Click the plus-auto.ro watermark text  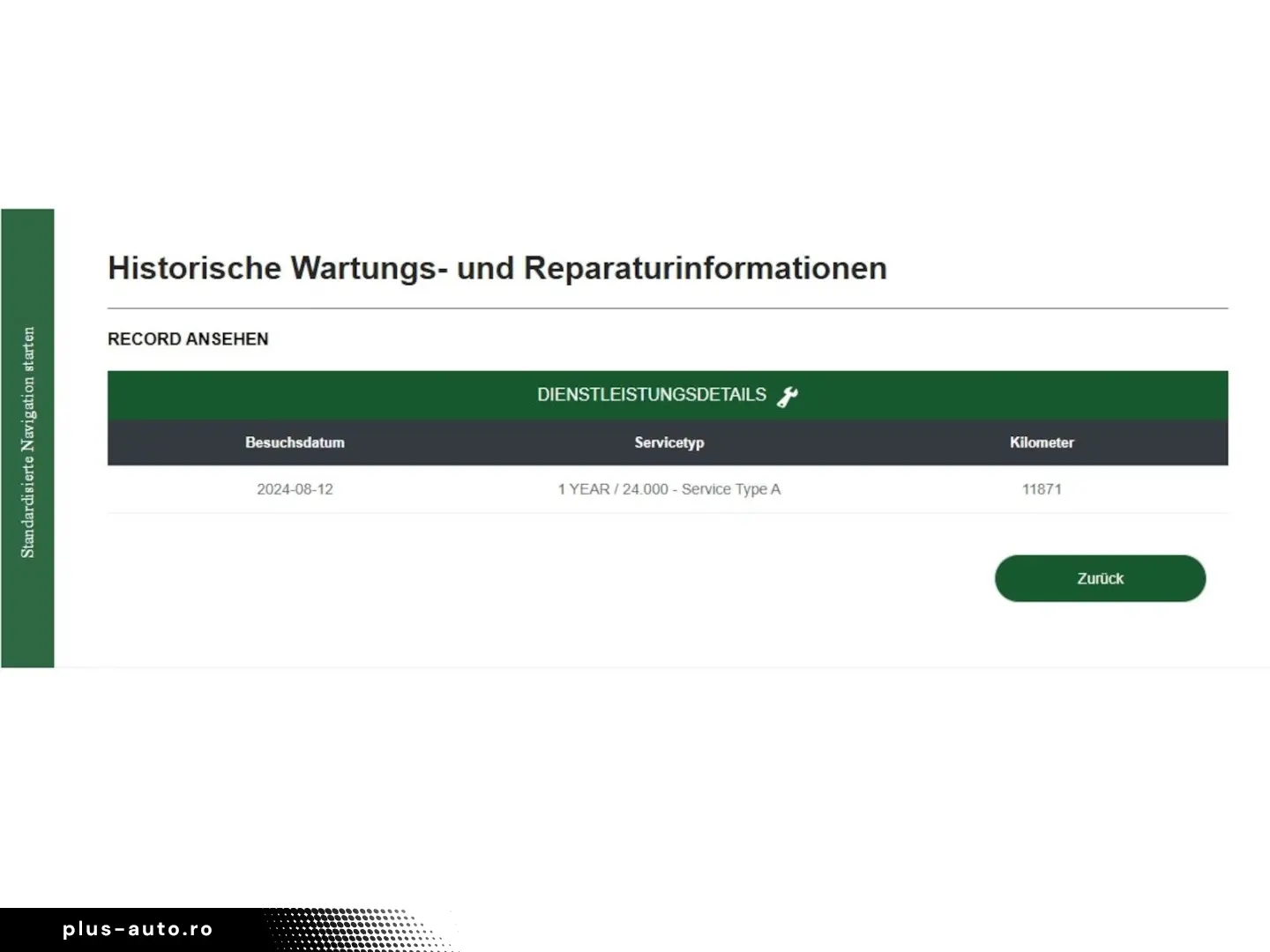138,929
